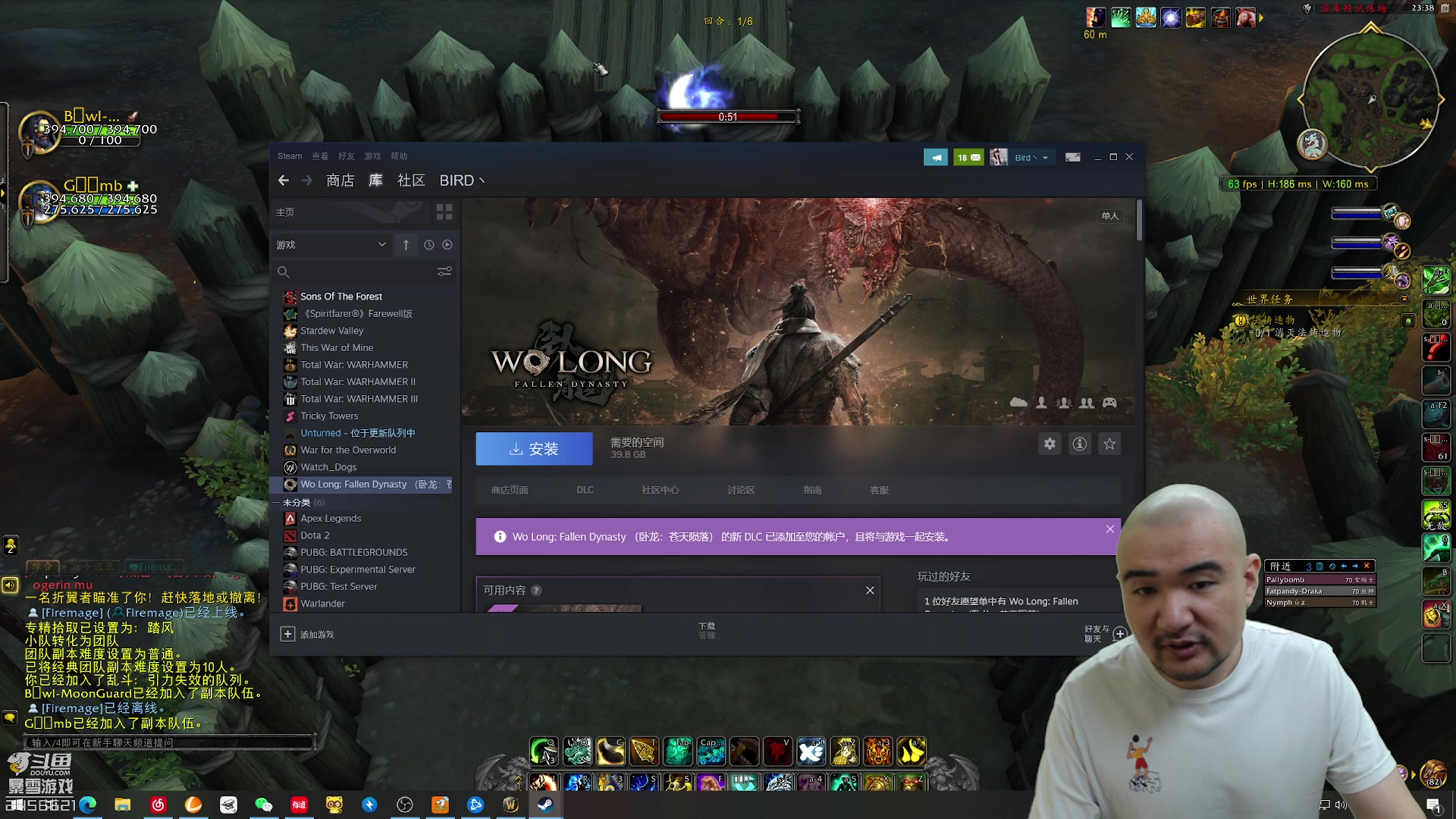The height and width of the screenshot is (819, 1456).
Task: Click the WoW circular minimap
Action: pyautogui.click(x=1370, y=100)
